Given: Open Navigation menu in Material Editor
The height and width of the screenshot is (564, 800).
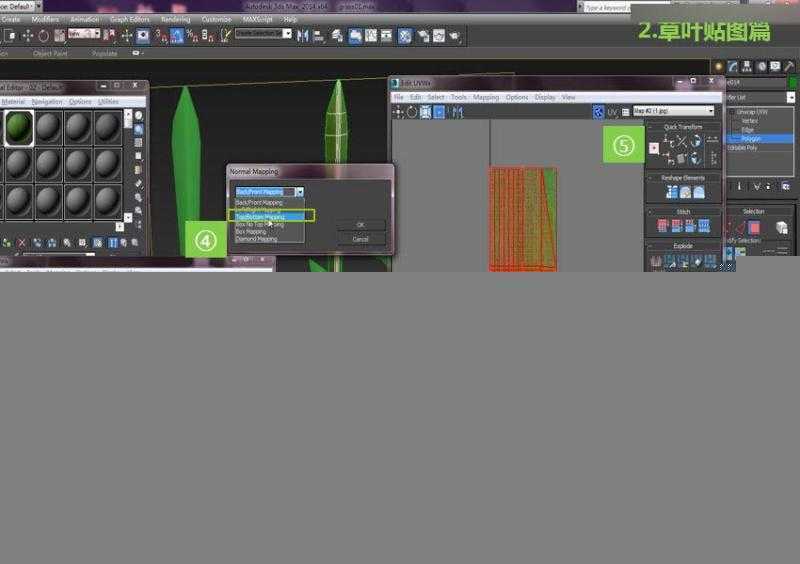Looking at the screenshot, I should coord(47,102).
